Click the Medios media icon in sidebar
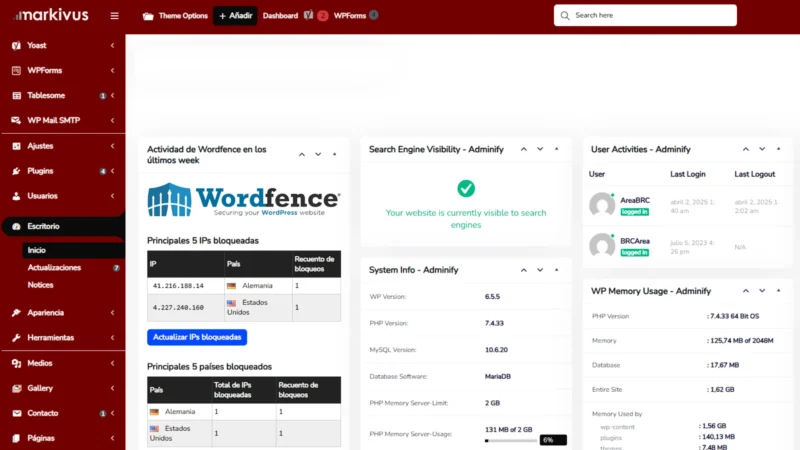 pyautogui.click(x=16, y=363)
